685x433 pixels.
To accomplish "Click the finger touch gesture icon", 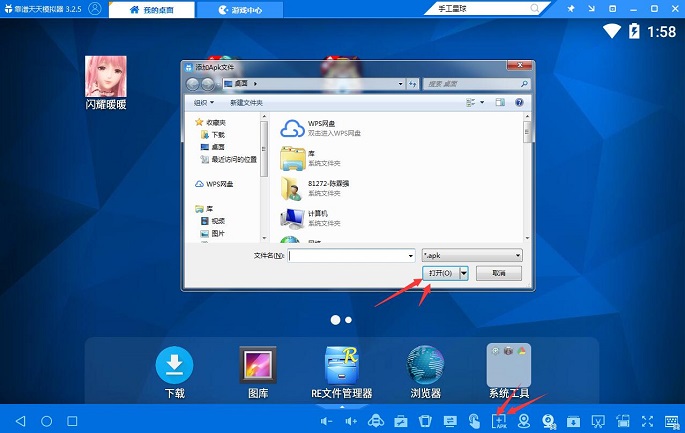I will tap(474, 421).
